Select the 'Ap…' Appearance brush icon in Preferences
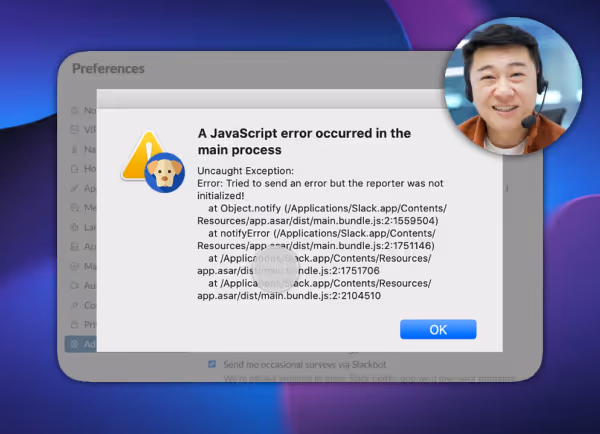This screenshot has height=434, width=600. (x=75, y=188)
